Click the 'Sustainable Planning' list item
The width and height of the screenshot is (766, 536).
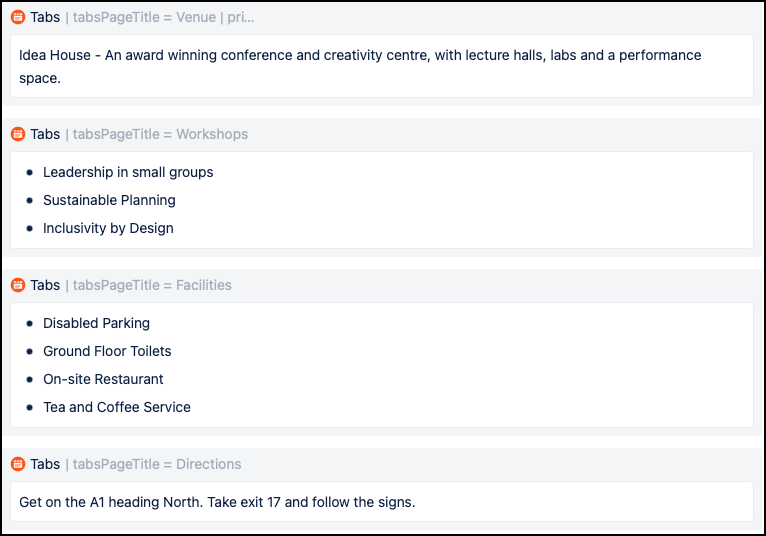(x=109, y=200)
